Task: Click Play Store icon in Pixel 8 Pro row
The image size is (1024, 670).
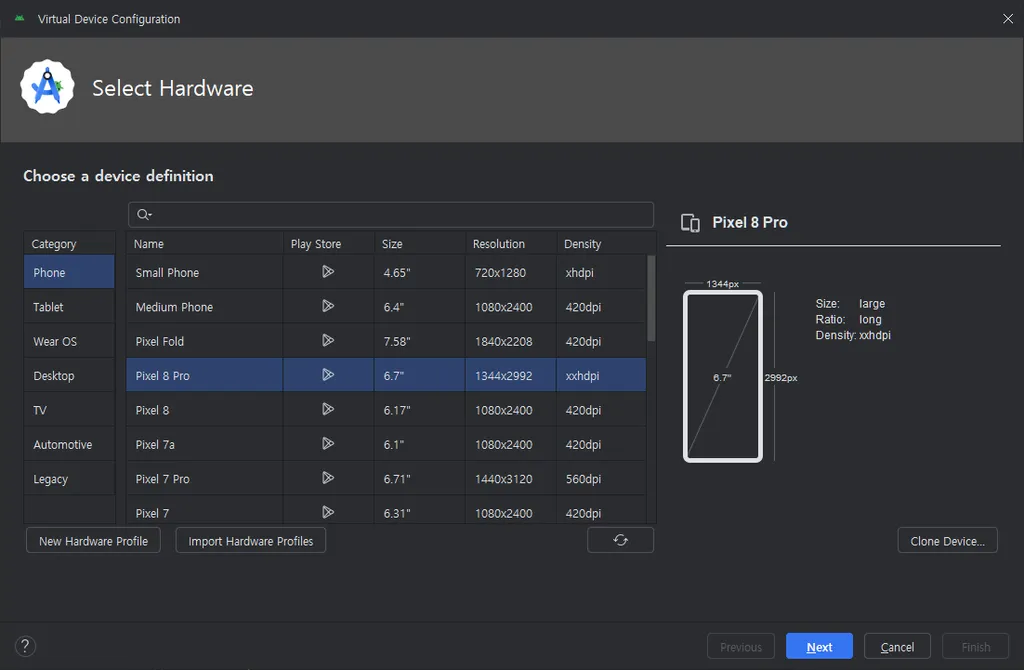Action: (328, 375)
